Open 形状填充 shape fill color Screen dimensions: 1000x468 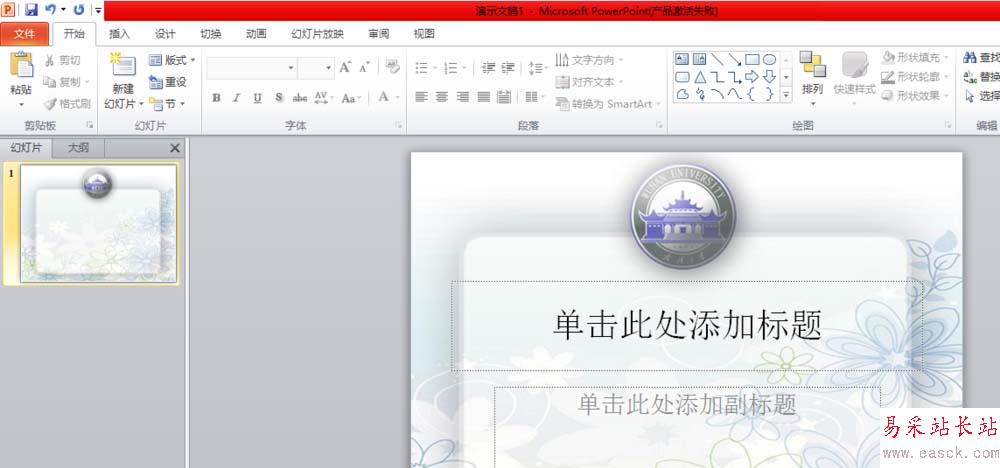coord(916,57)
